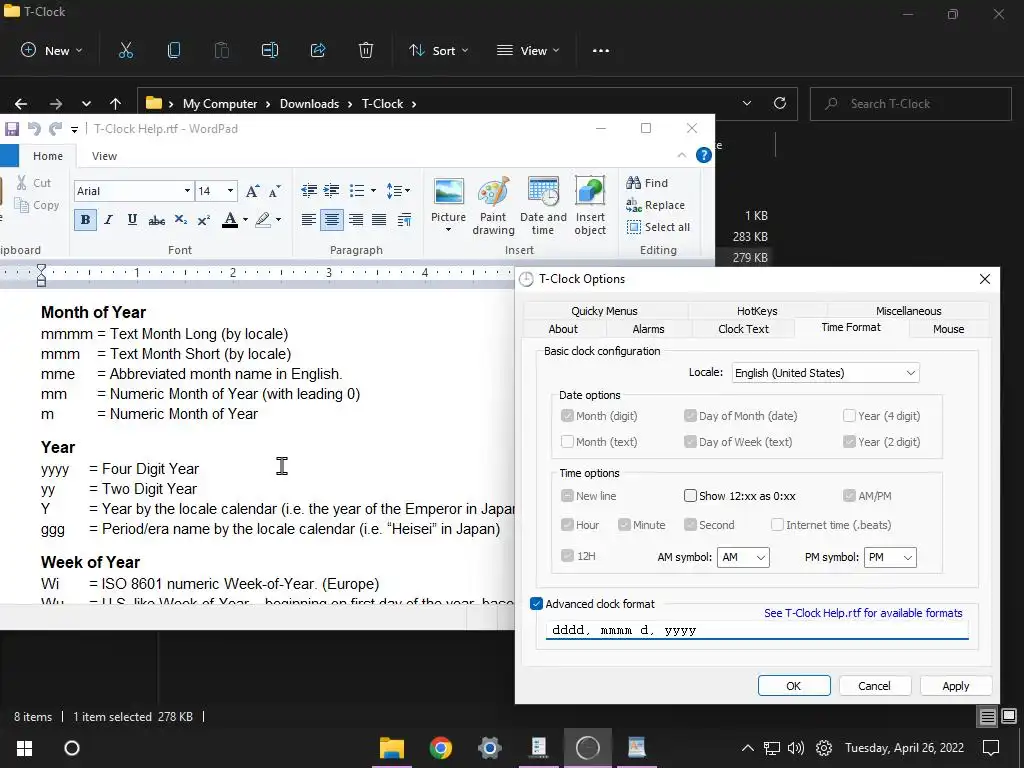Toggle Underline formatting in WordPad
This screenshot has height=768, width=1024.
(x=132, y=220)
